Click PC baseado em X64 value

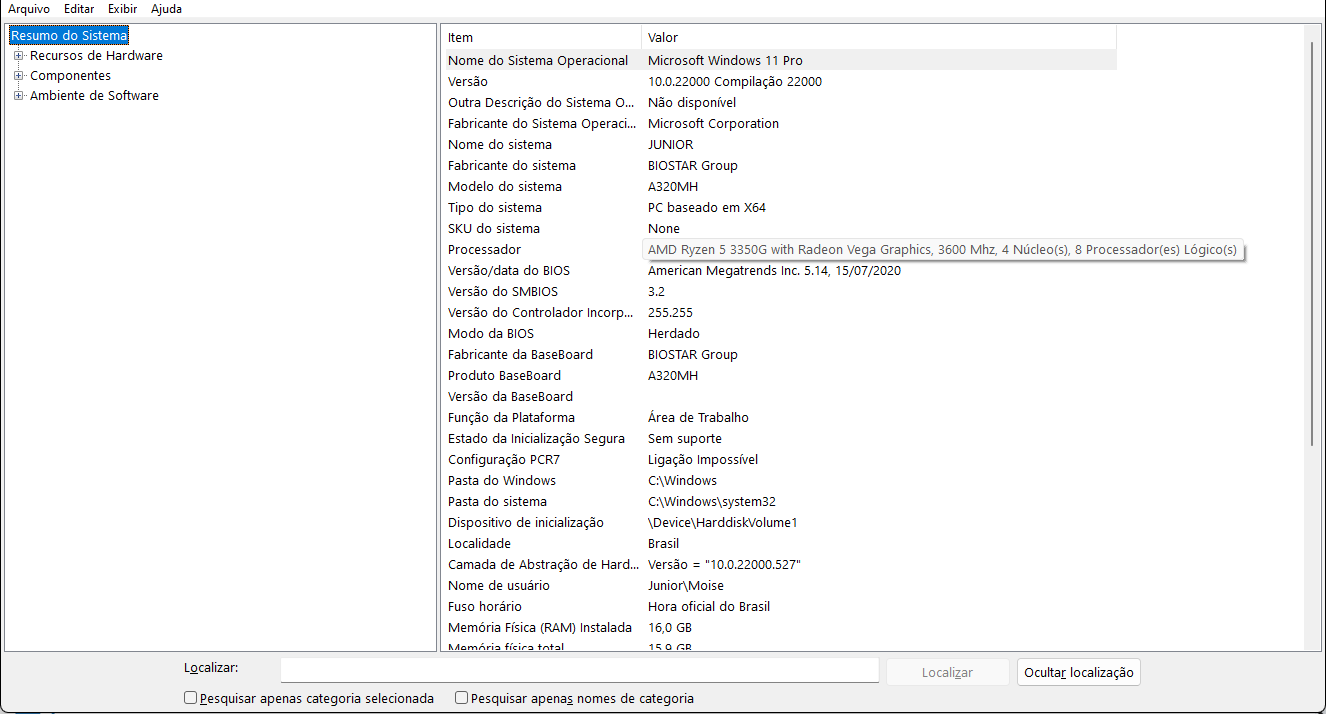(x=707, y=207)
